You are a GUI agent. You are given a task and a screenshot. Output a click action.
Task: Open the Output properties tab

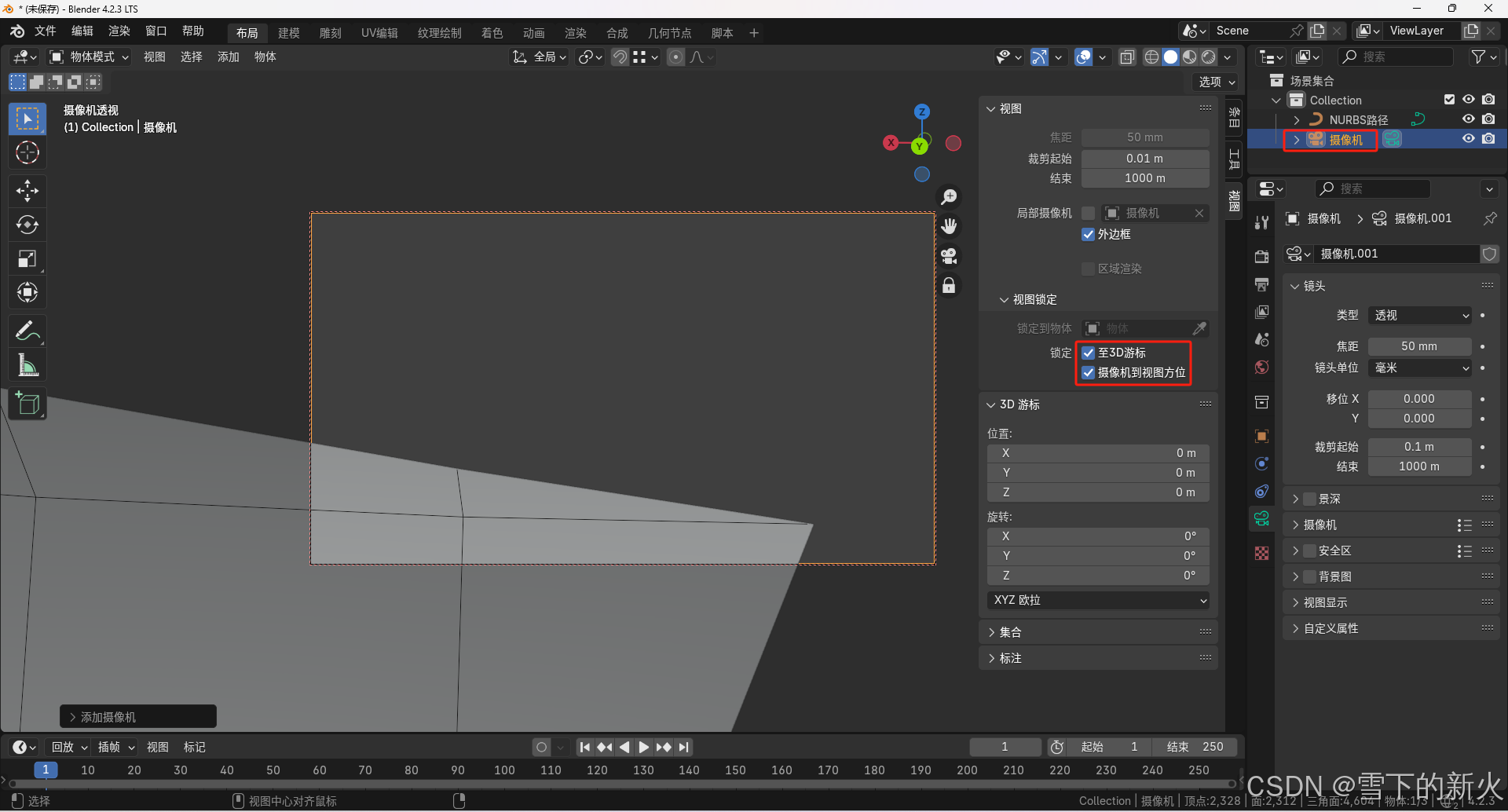coord(1261,284)
